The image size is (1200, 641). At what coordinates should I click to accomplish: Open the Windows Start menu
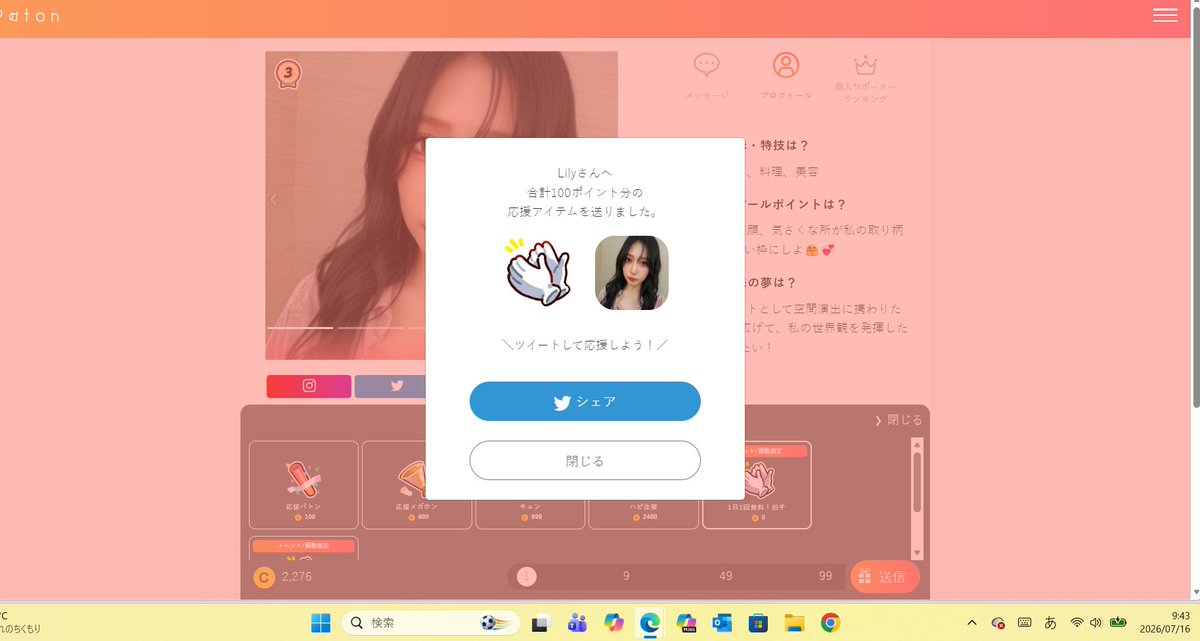tap(320, 623)
